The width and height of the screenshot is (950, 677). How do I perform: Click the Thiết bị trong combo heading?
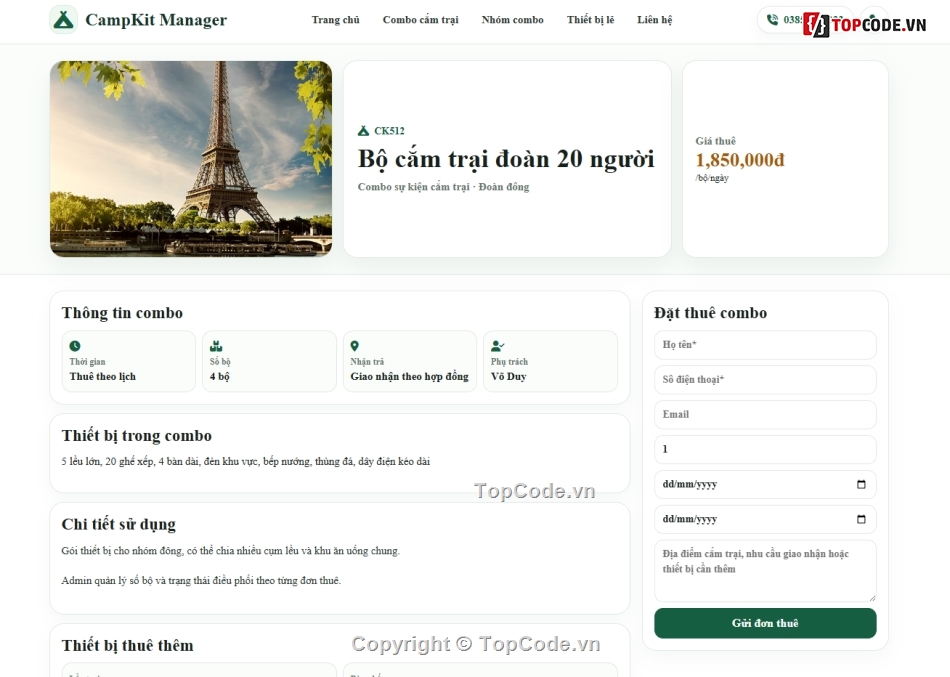(x=137, y=436)
